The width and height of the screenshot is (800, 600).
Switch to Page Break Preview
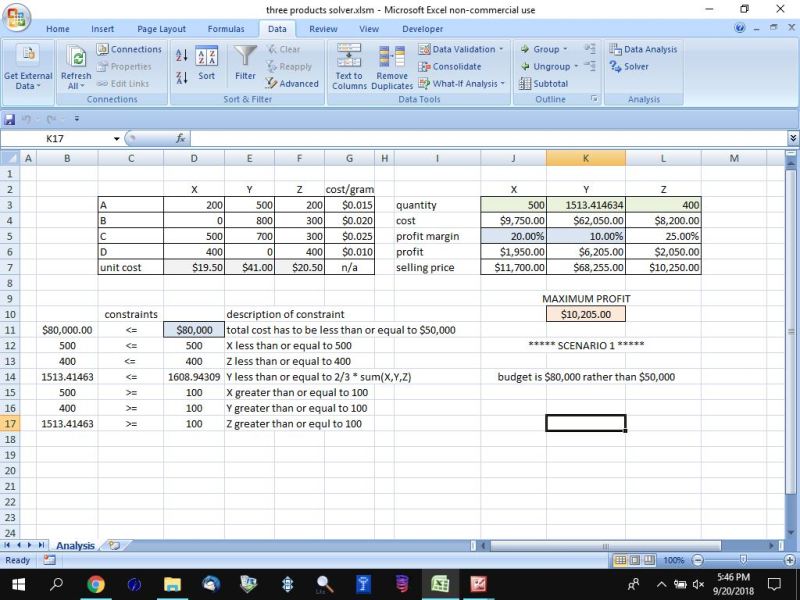(648, 560)
